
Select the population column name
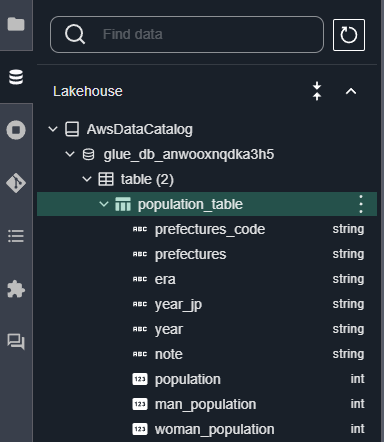point(188,380)
